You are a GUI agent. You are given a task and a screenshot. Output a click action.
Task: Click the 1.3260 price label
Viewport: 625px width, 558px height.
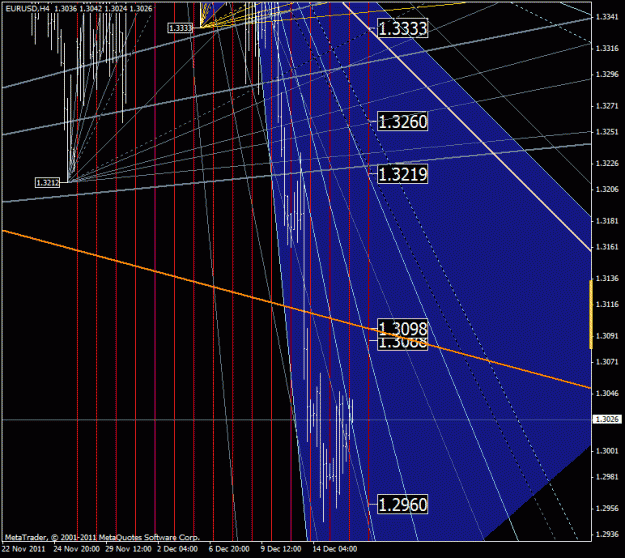(403, 122)
